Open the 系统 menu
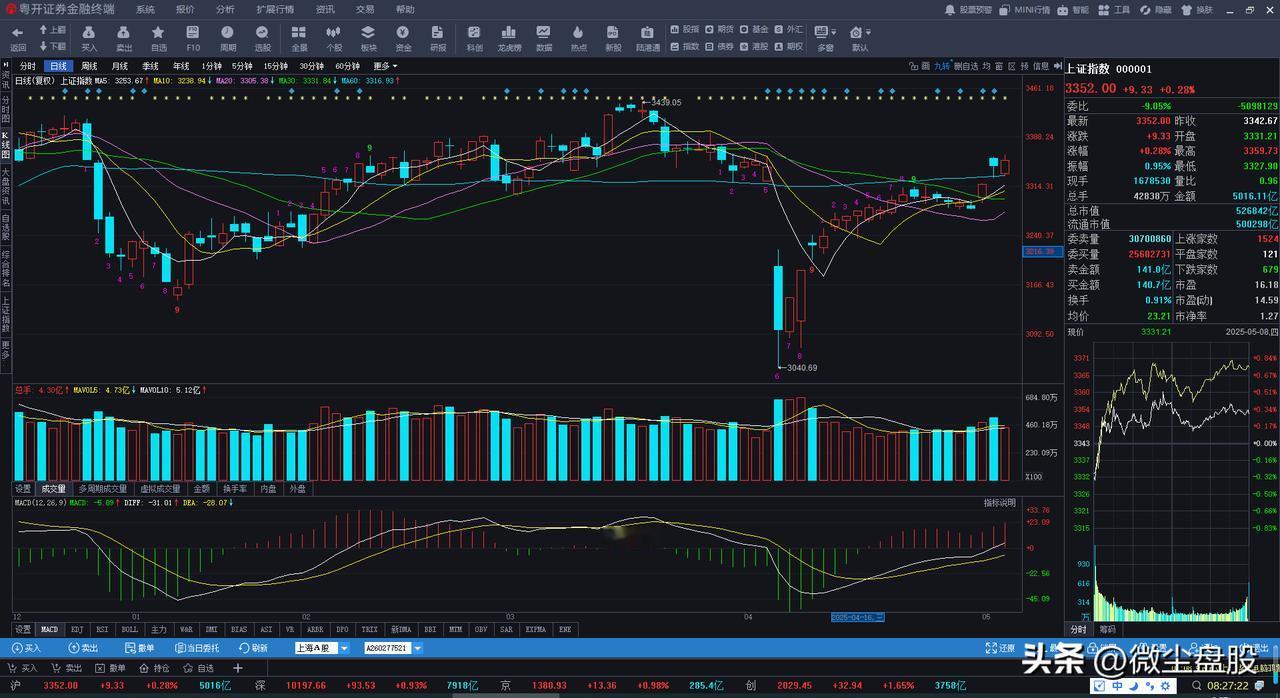The width and height of the screenshot is (1280, 698). [146, 9]
